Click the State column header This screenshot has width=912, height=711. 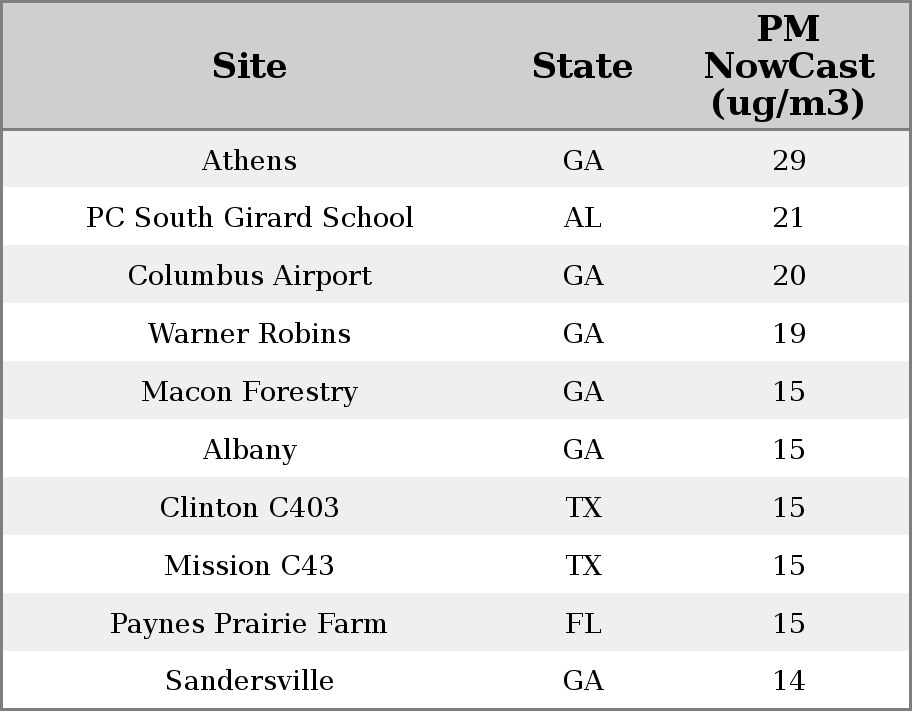point(582,66)
